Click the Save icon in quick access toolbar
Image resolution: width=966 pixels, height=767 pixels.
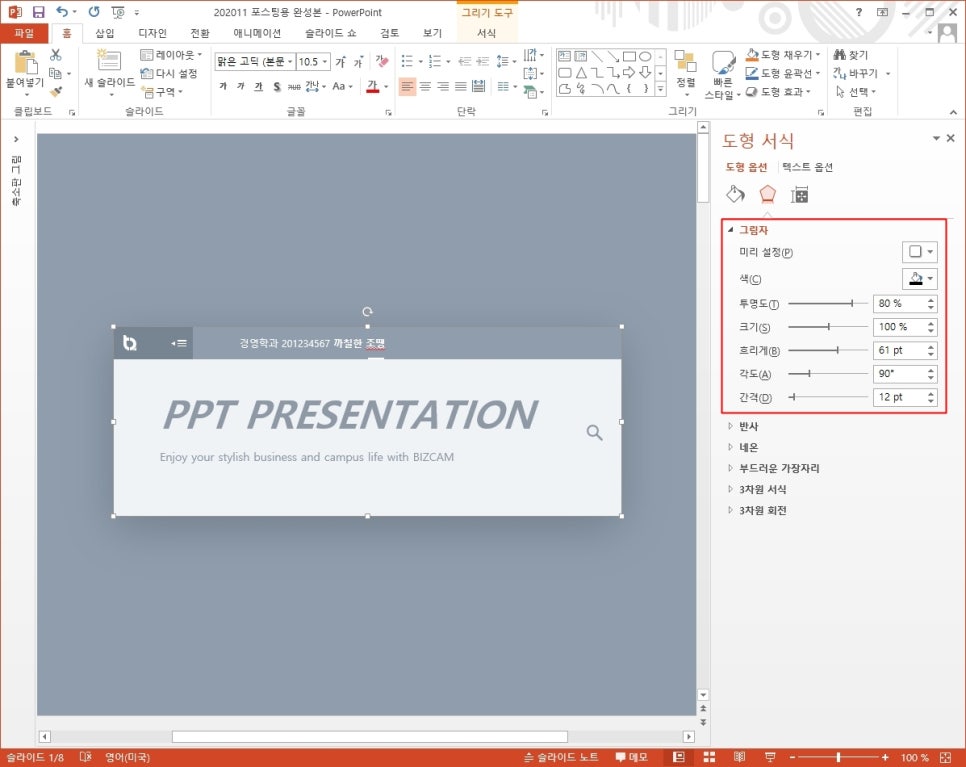tap(38, 12)
